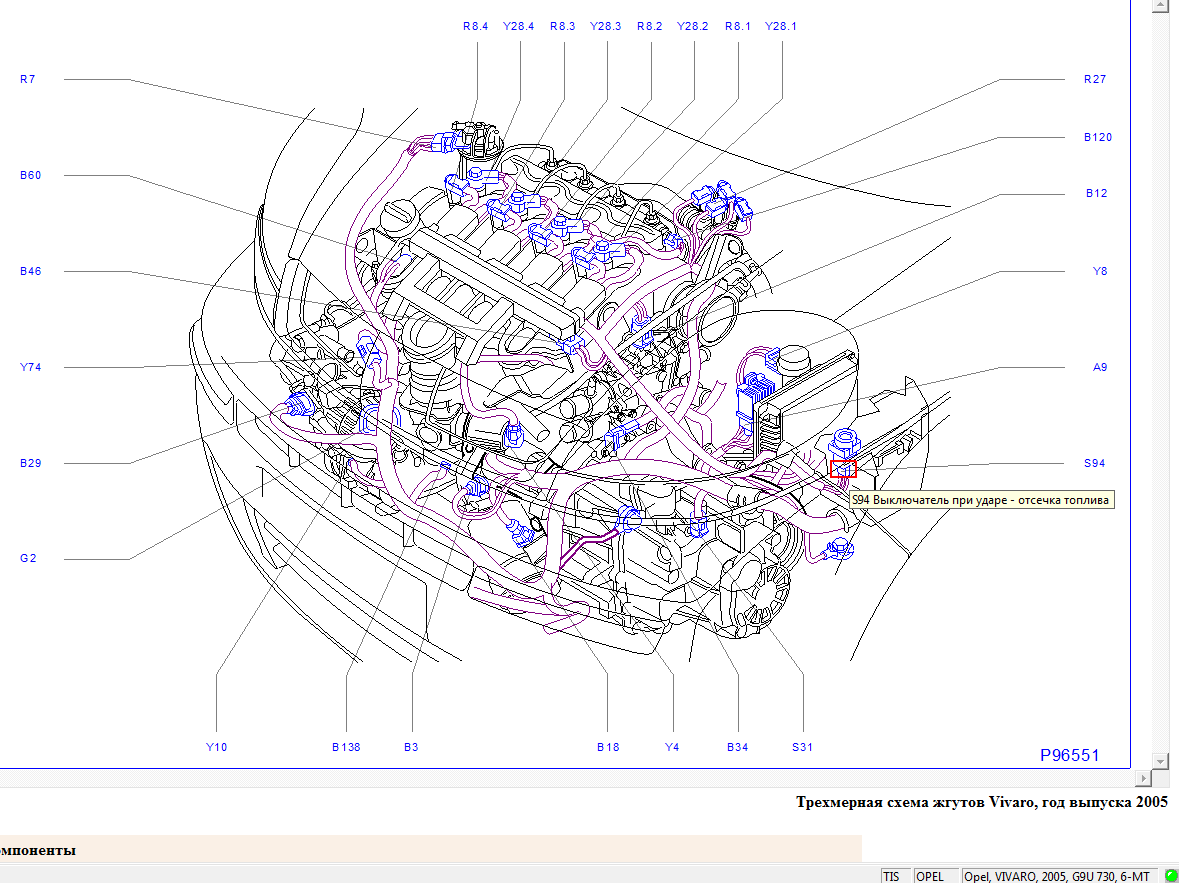This screenshot has height=883, width=1179.
Task: Select the Y28.2 label
Action: (x=693, y=26)
